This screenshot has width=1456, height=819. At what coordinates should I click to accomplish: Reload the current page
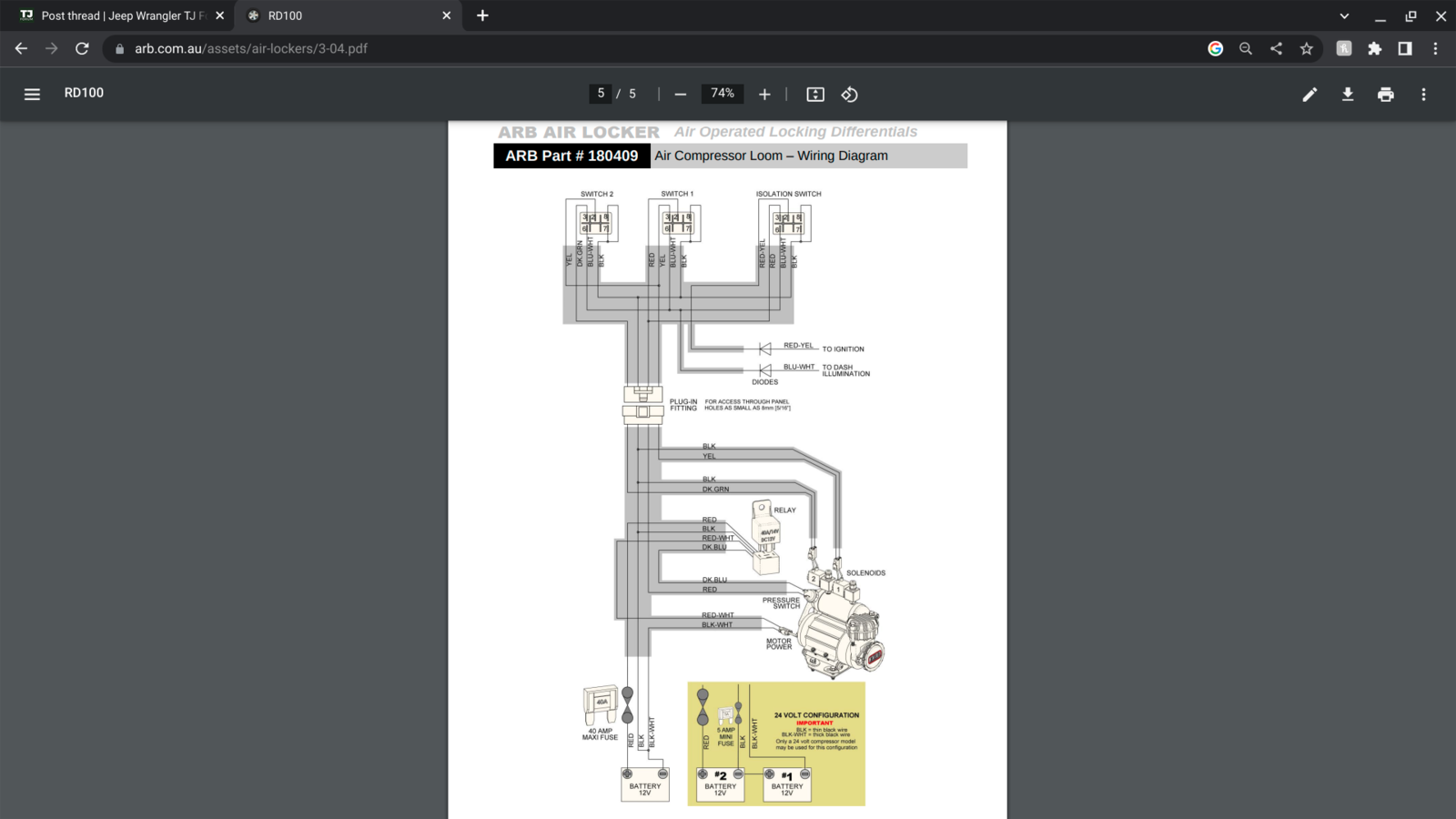point(82,48)
